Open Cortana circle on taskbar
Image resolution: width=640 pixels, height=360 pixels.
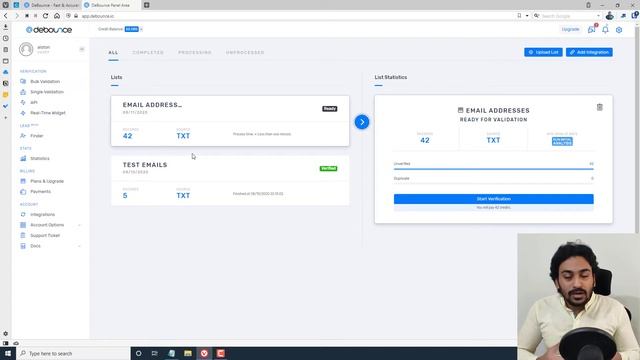pyautogui.click(x=138, y=353)
